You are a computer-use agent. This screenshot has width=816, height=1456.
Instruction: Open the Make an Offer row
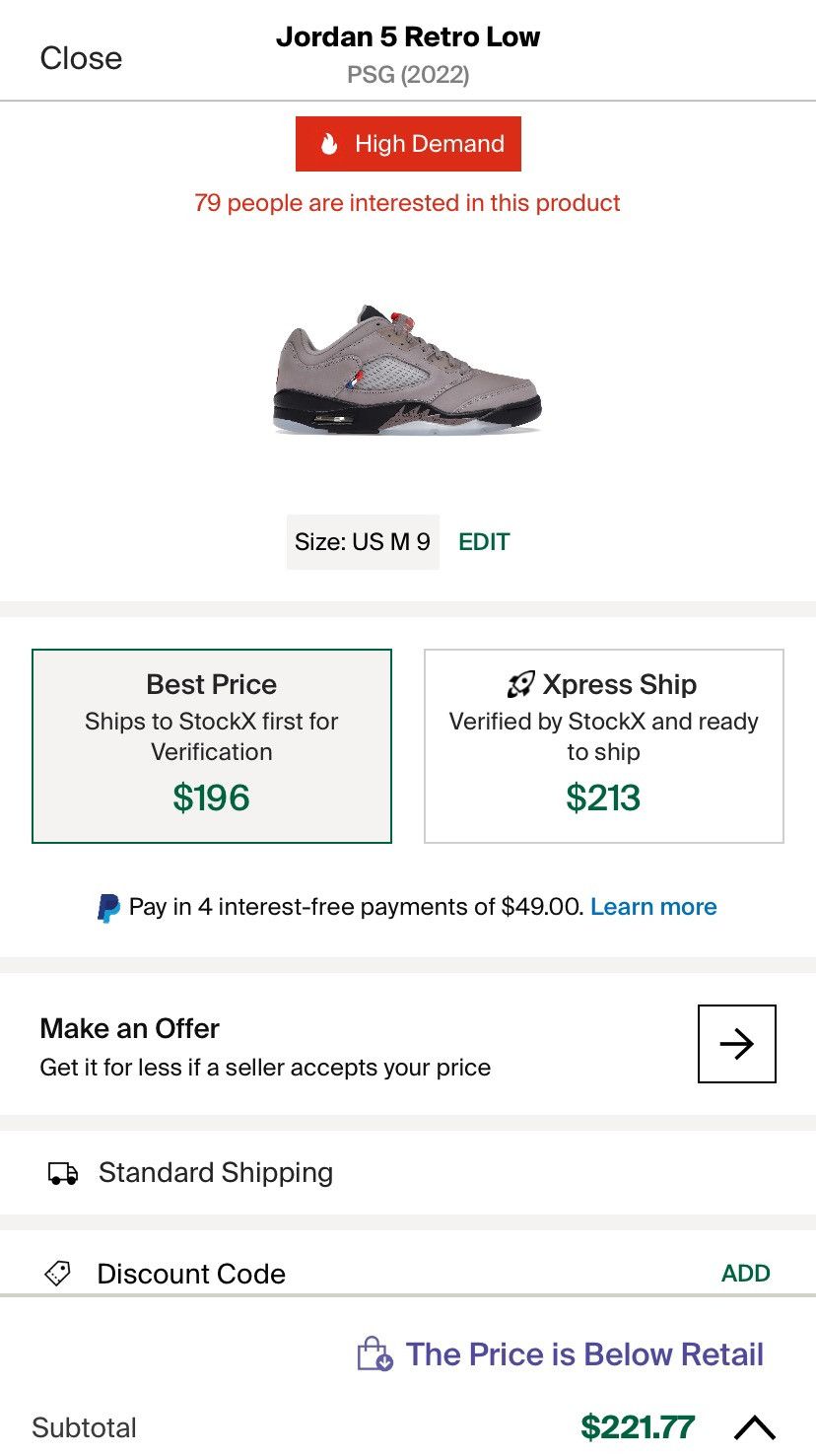pyautogui.click(x=266, y=1046)
